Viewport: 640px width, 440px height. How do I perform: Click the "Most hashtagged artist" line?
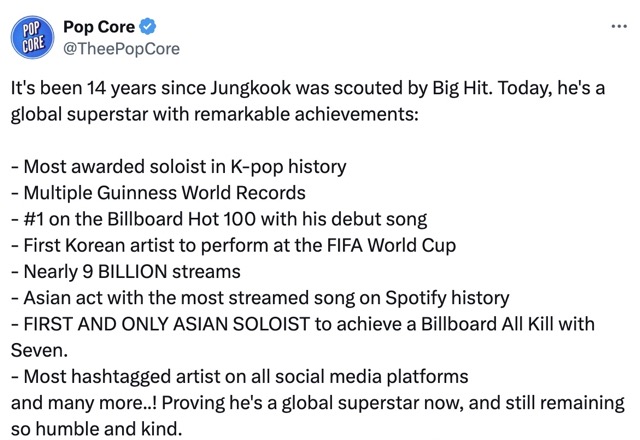240,377
